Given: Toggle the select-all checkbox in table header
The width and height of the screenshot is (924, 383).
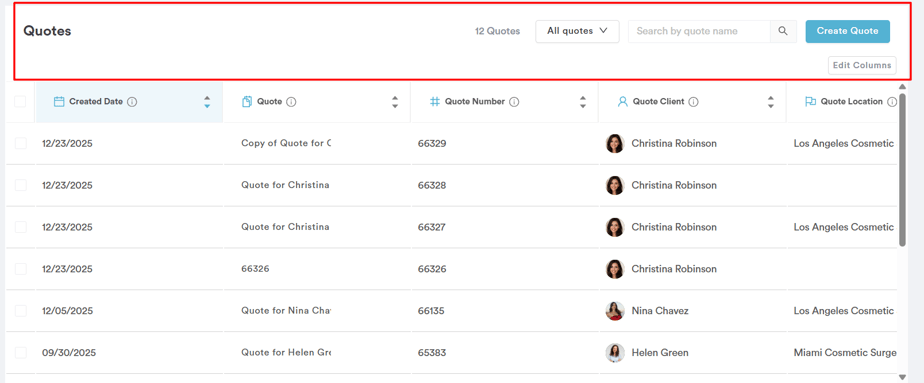Looking at the screenshot, I should (20, 101).
